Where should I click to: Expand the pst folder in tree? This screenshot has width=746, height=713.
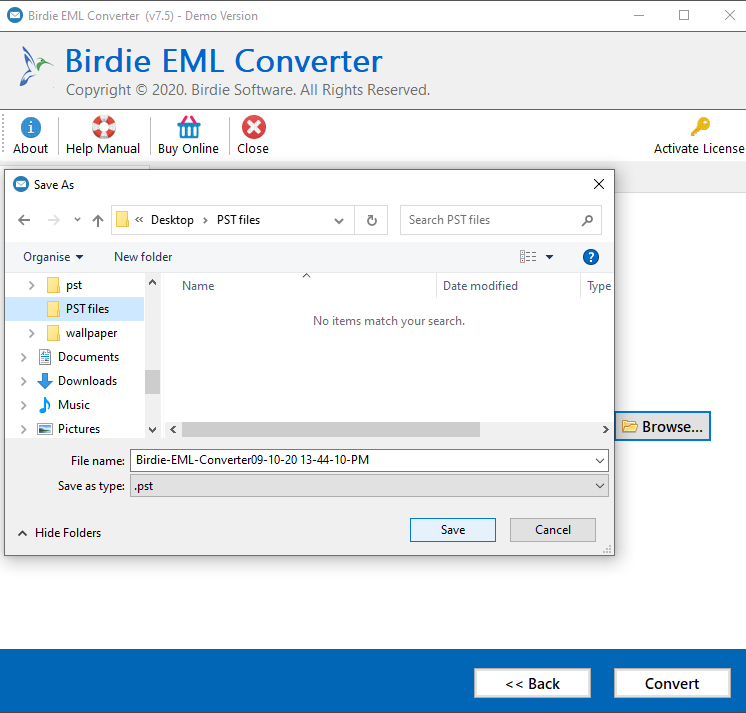(x=31, y=285)
